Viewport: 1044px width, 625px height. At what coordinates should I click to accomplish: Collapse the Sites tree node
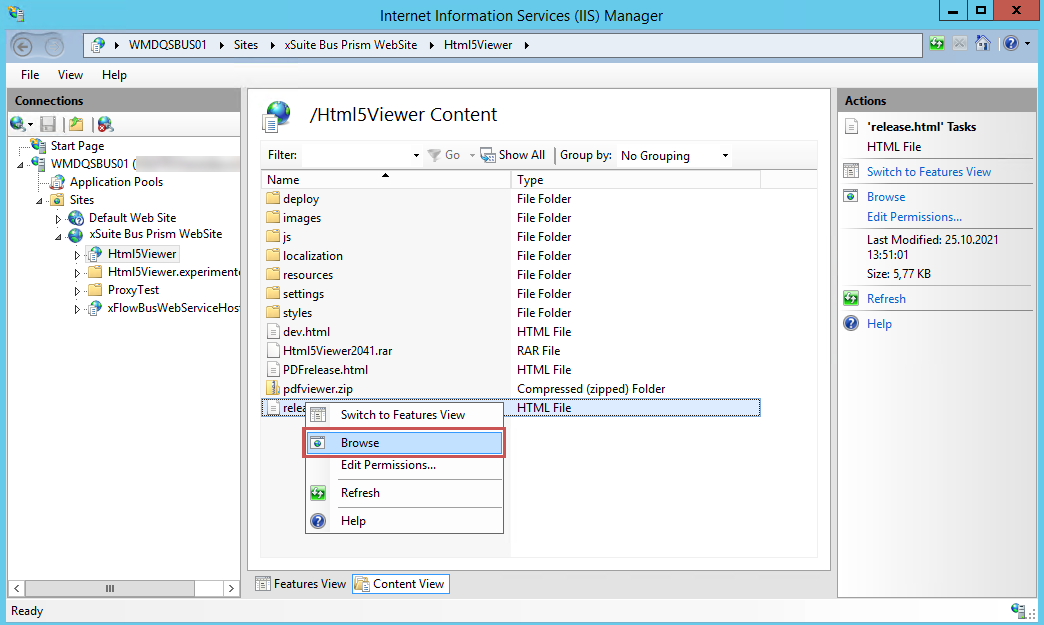[40, 201]
